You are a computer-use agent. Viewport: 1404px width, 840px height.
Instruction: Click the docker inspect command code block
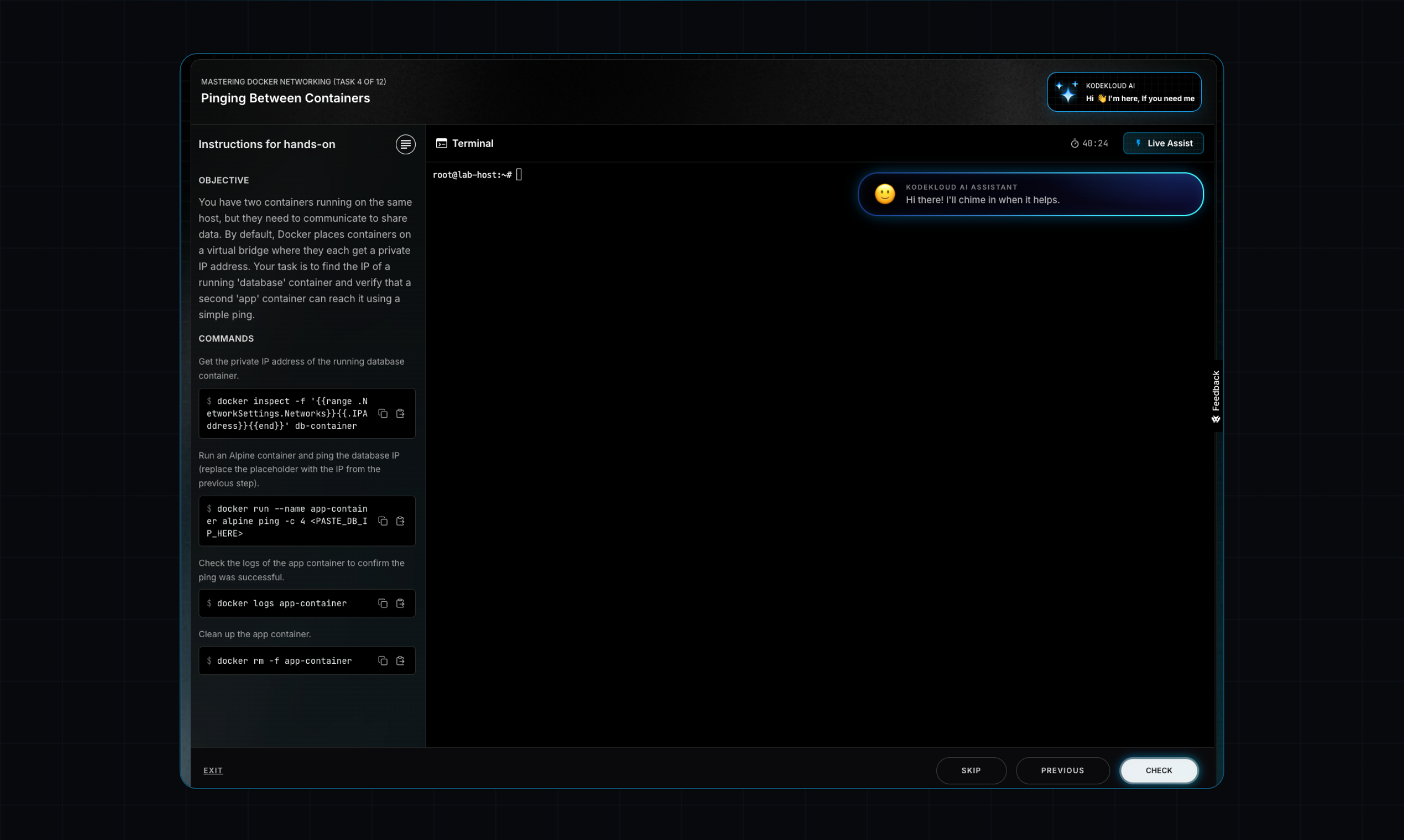tap(307, 413)
